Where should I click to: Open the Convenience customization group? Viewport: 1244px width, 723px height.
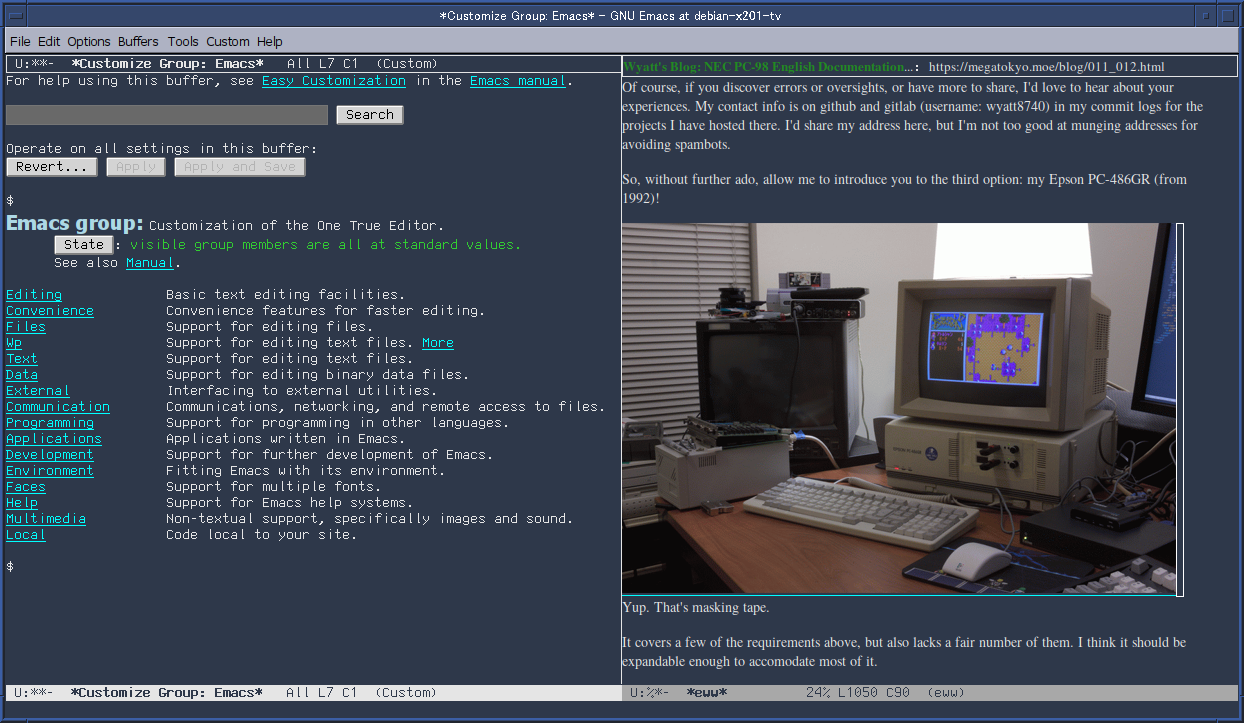tap(50, 311)
